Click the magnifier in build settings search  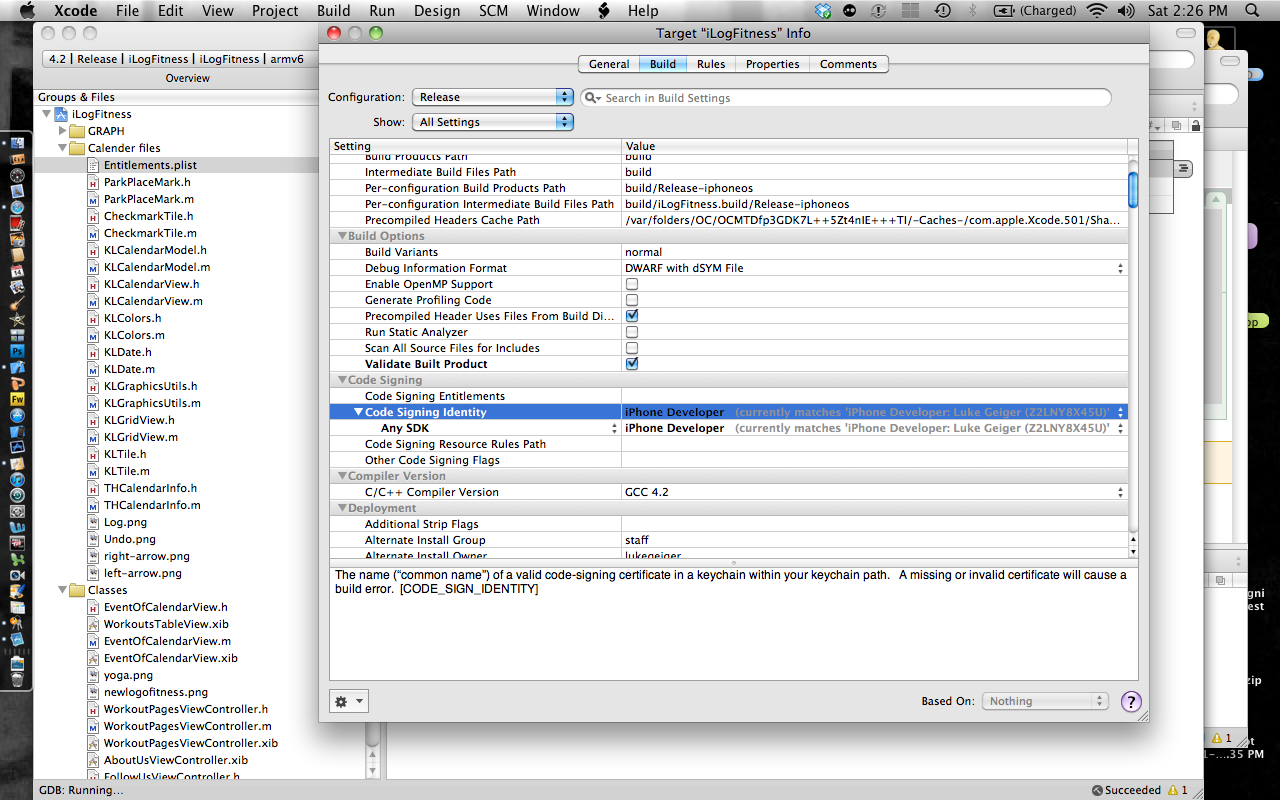coord(592,98)
